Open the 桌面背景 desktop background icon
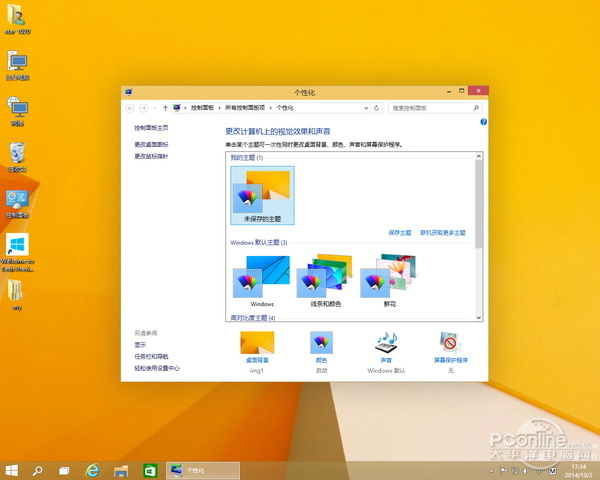Viewport: 600px width, 480px height. coord(256,343)
